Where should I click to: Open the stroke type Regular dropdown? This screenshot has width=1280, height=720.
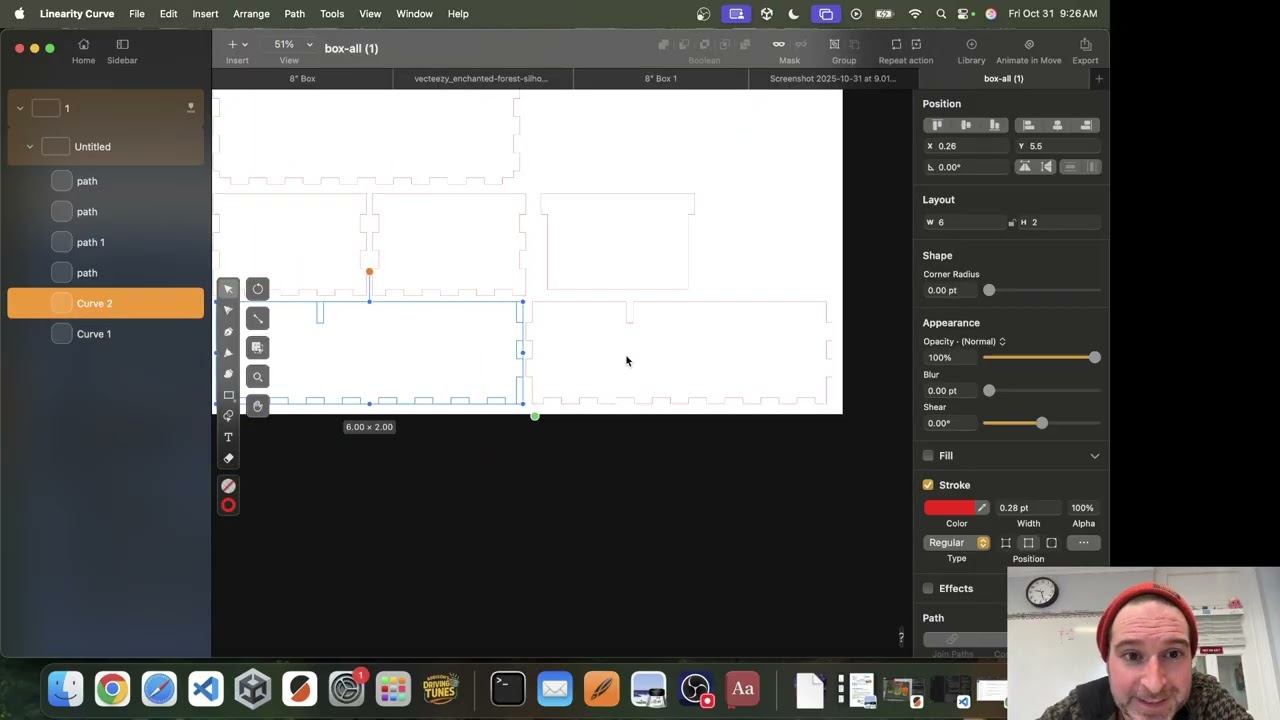click(956, 543)
